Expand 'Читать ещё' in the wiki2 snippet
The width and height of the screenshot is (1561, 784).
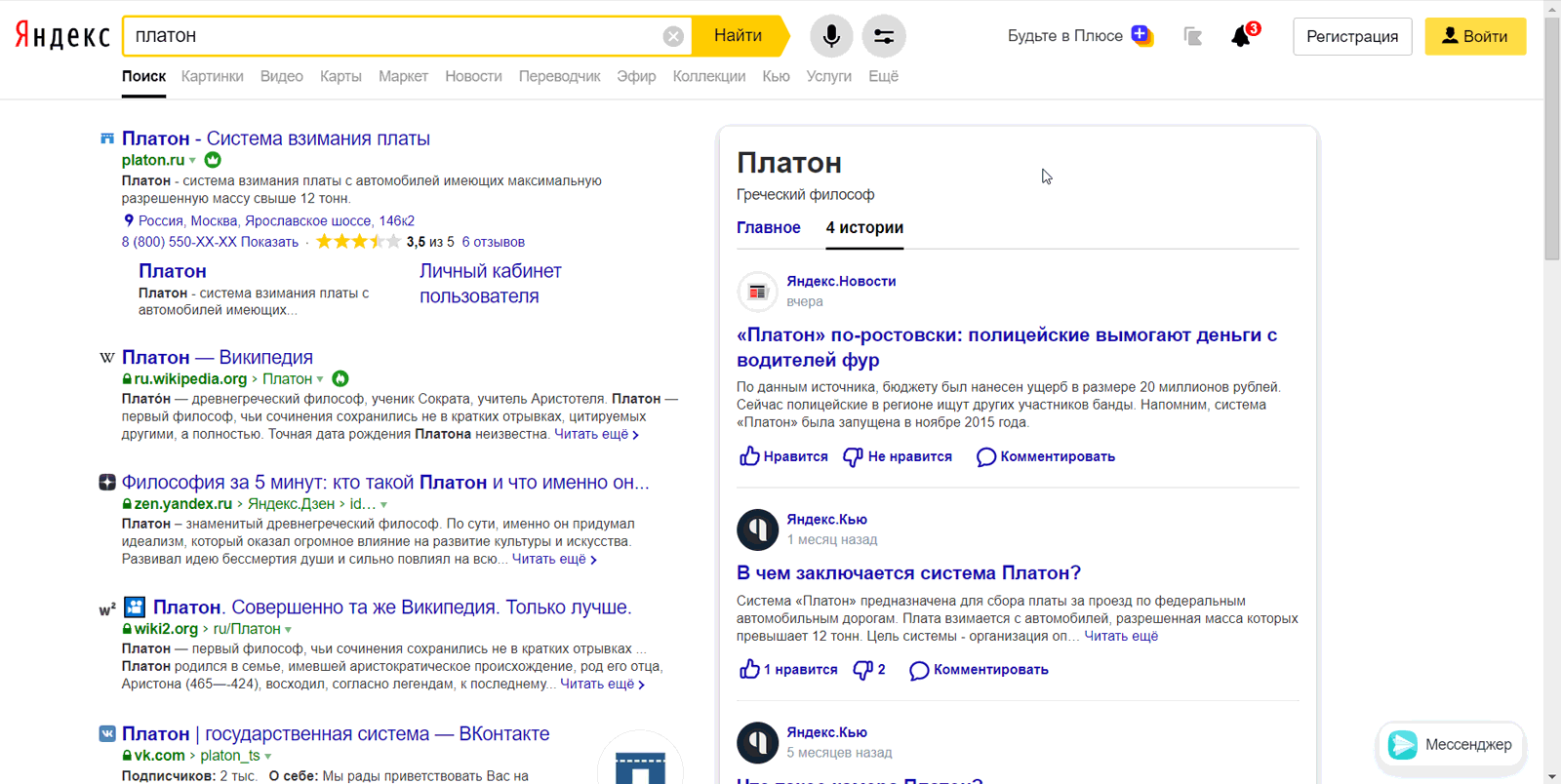(602, 684)
